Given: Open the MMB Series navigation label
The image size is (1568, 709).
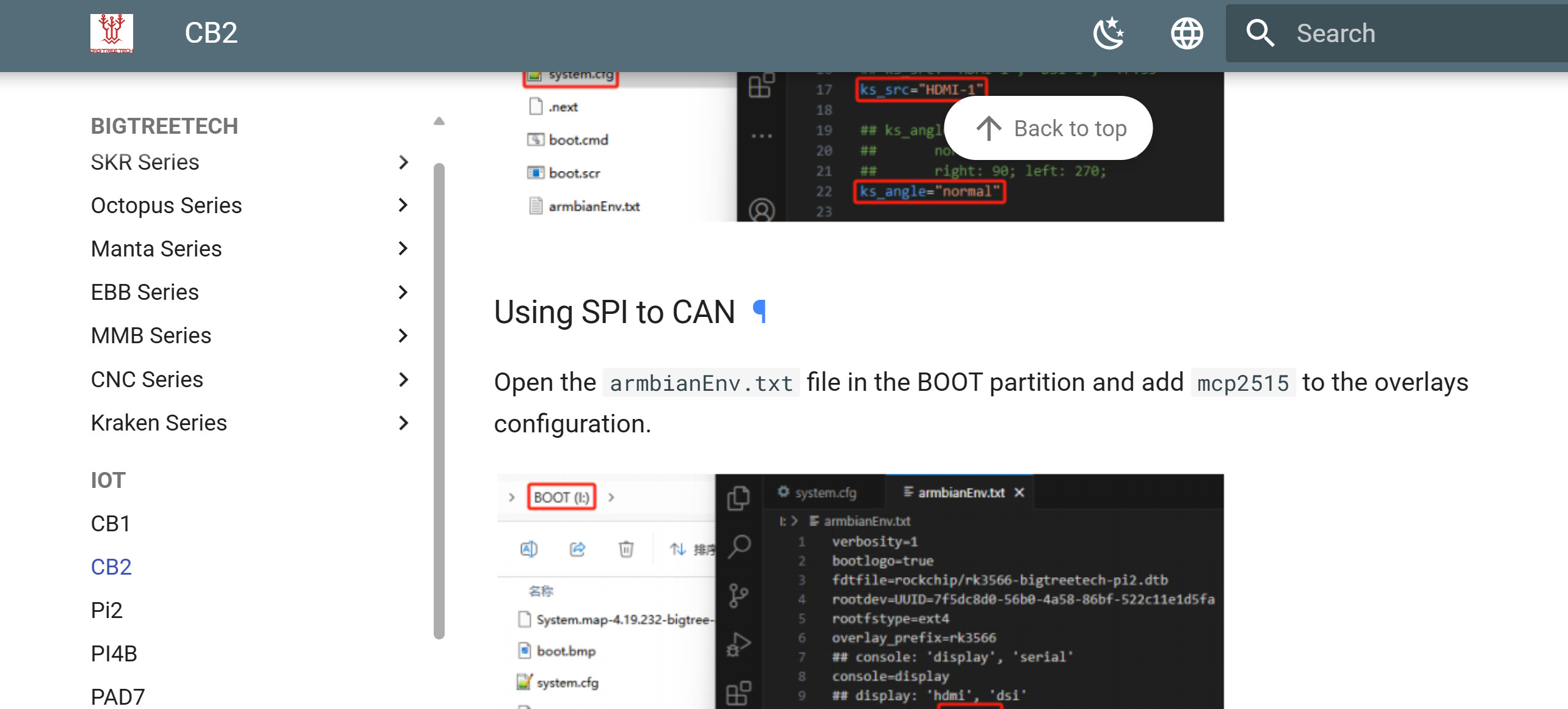Looking at the screenshot, I should point(151,335).
